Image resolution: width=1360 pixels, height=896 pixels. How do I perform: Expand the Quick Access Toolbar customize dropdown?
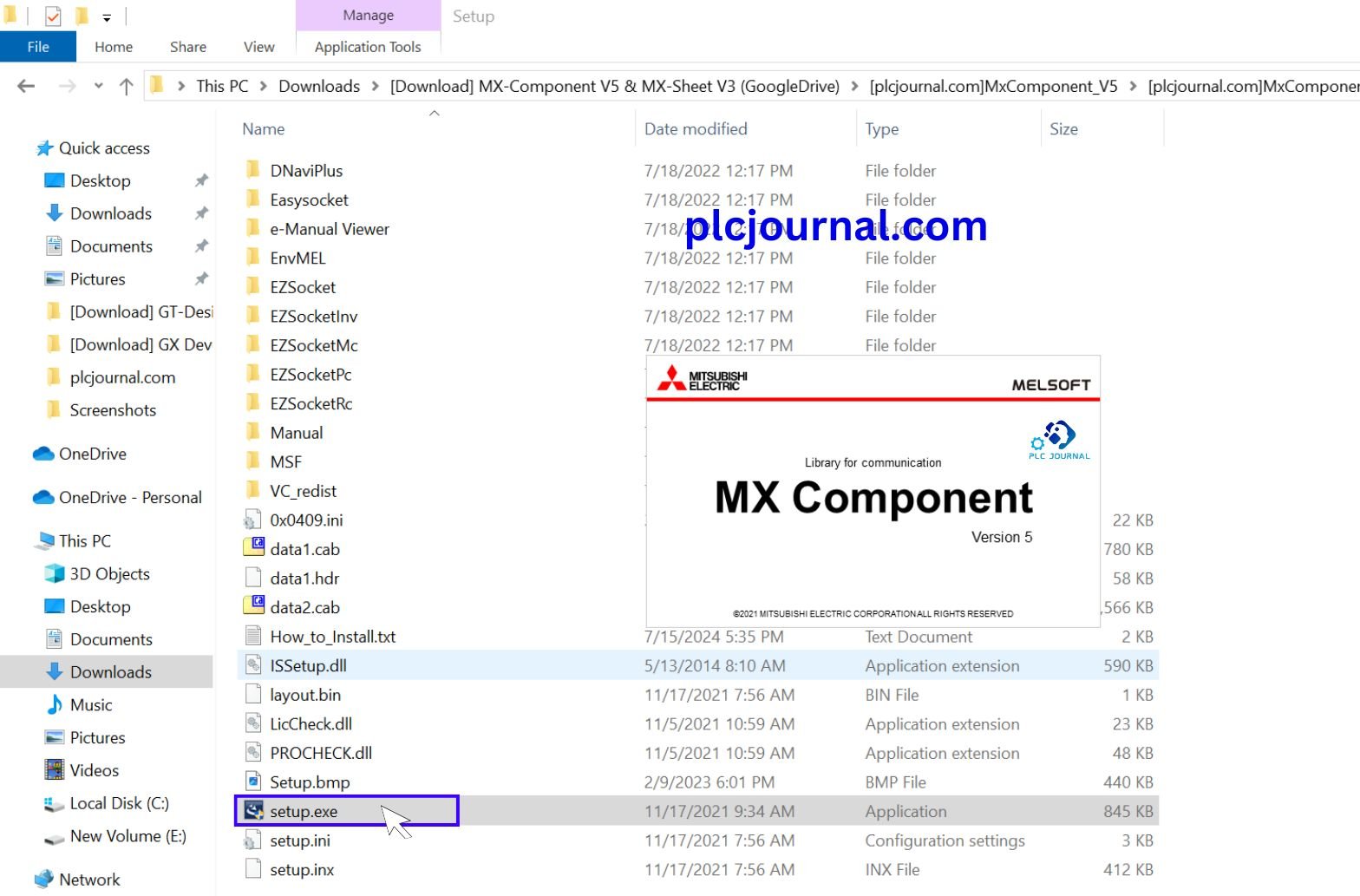[107, 16]
